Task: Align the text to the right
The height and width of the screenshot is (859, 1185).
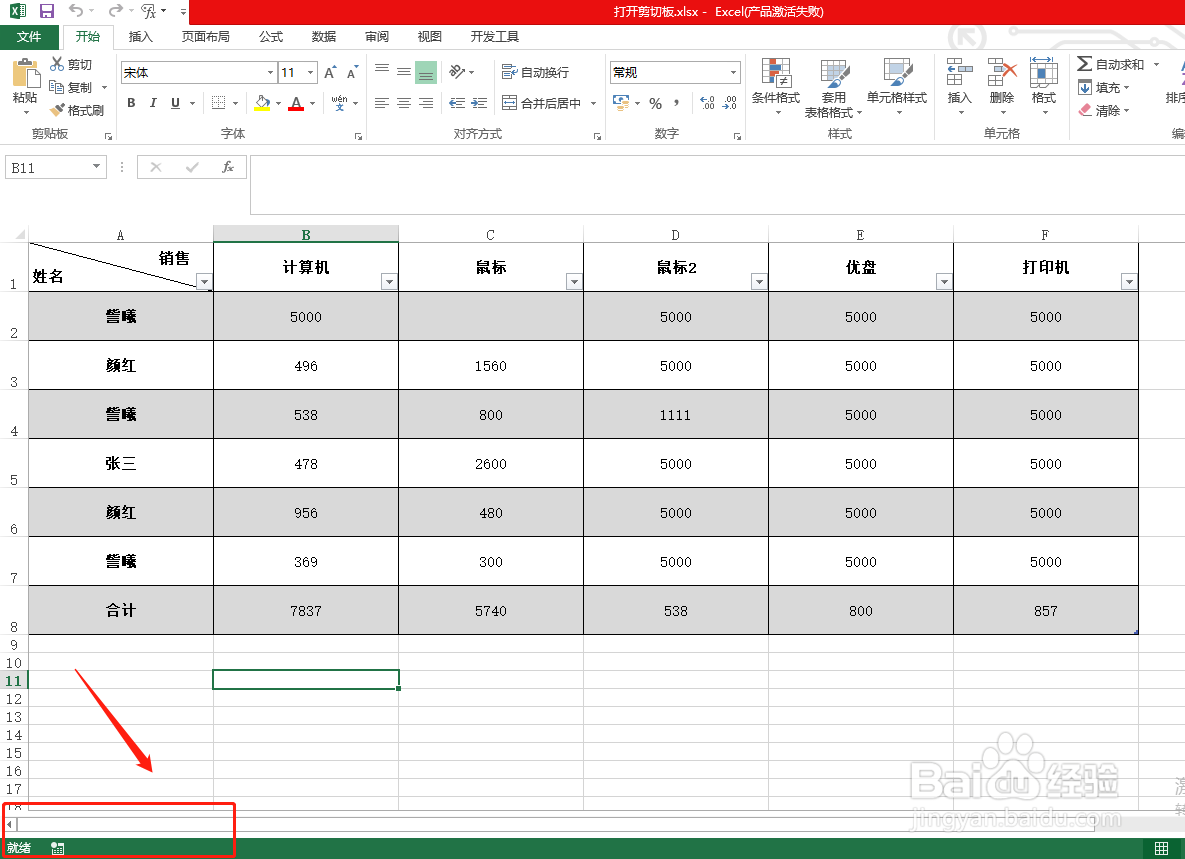Action: coord(426,103)
